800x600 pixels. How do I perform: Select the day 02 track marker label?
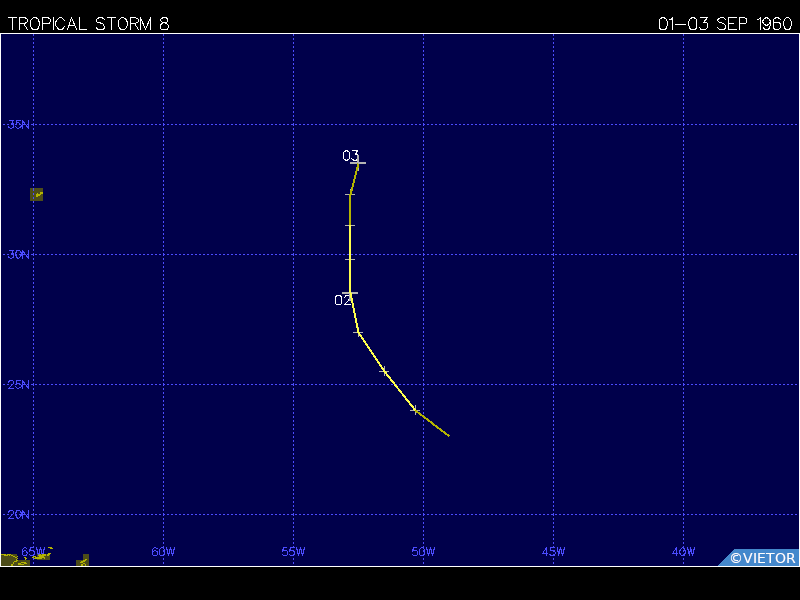[x=342, y=300]
